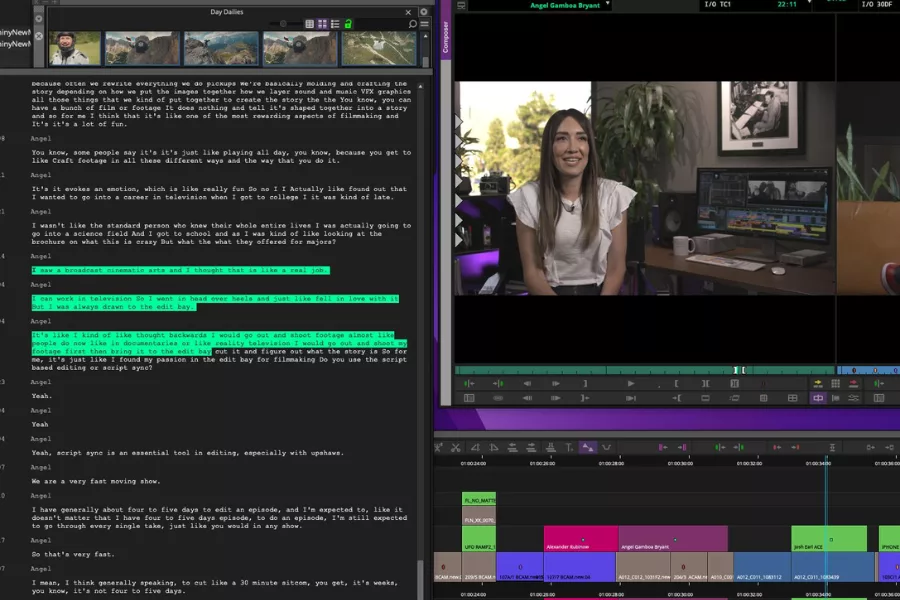Click the Angel Gamboa Bryant purple timeline clip
The width and height of the screenshot is (900, 600).
tap(673, 539)
